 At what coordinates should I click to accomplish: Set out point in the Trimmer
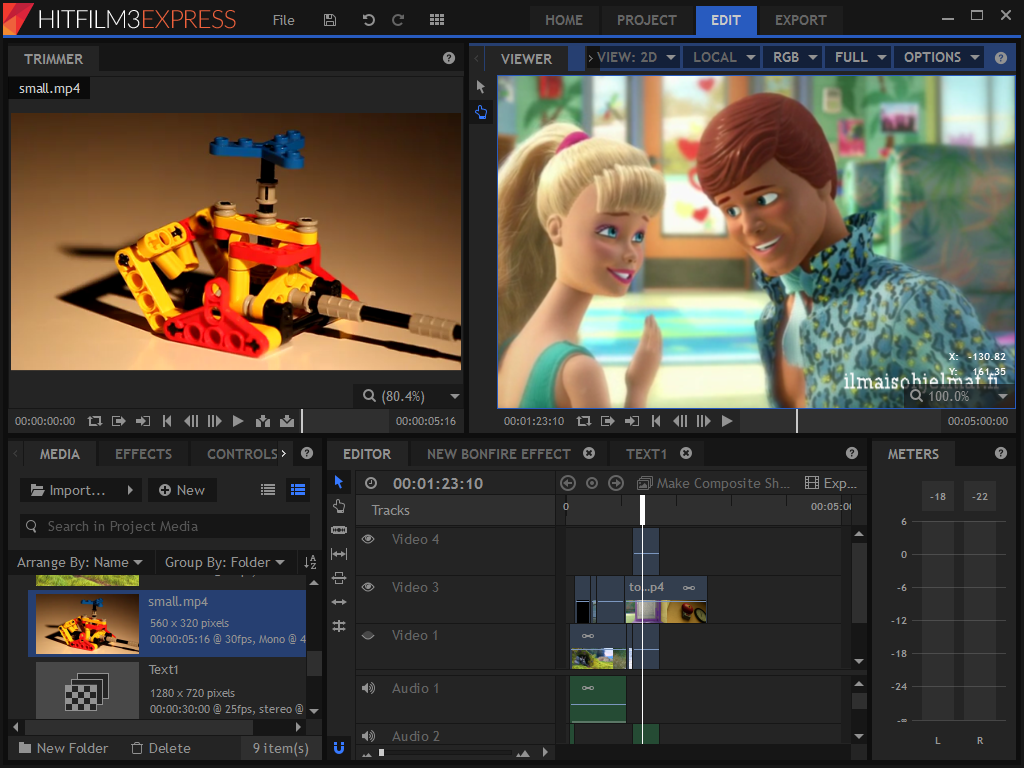coord(142,421)
